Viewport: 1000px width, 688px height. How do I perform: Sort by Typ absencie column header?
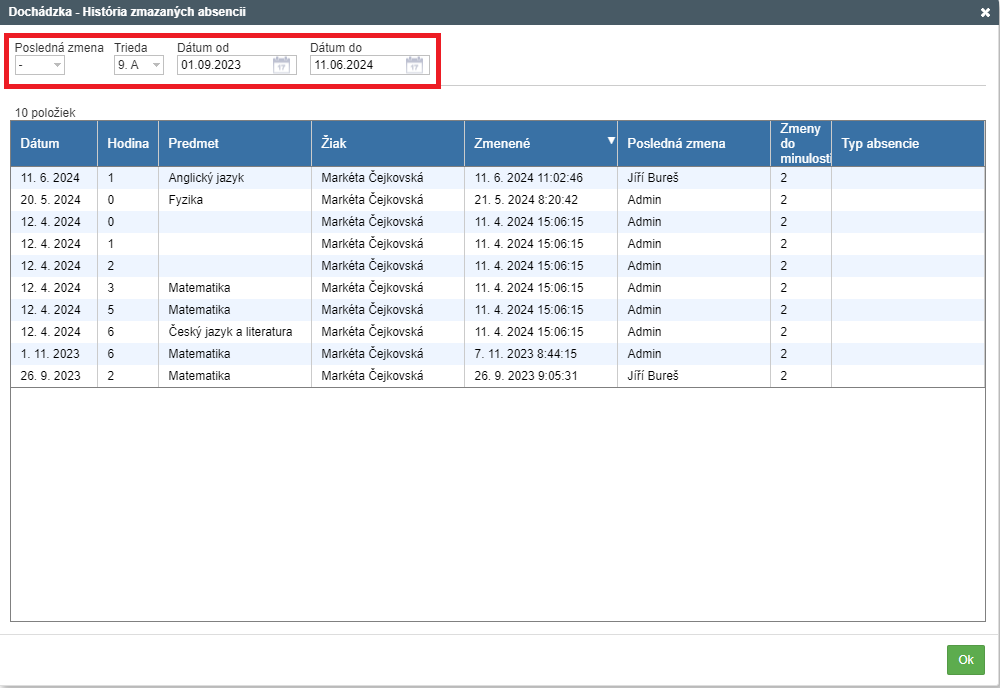pos(908,143)
